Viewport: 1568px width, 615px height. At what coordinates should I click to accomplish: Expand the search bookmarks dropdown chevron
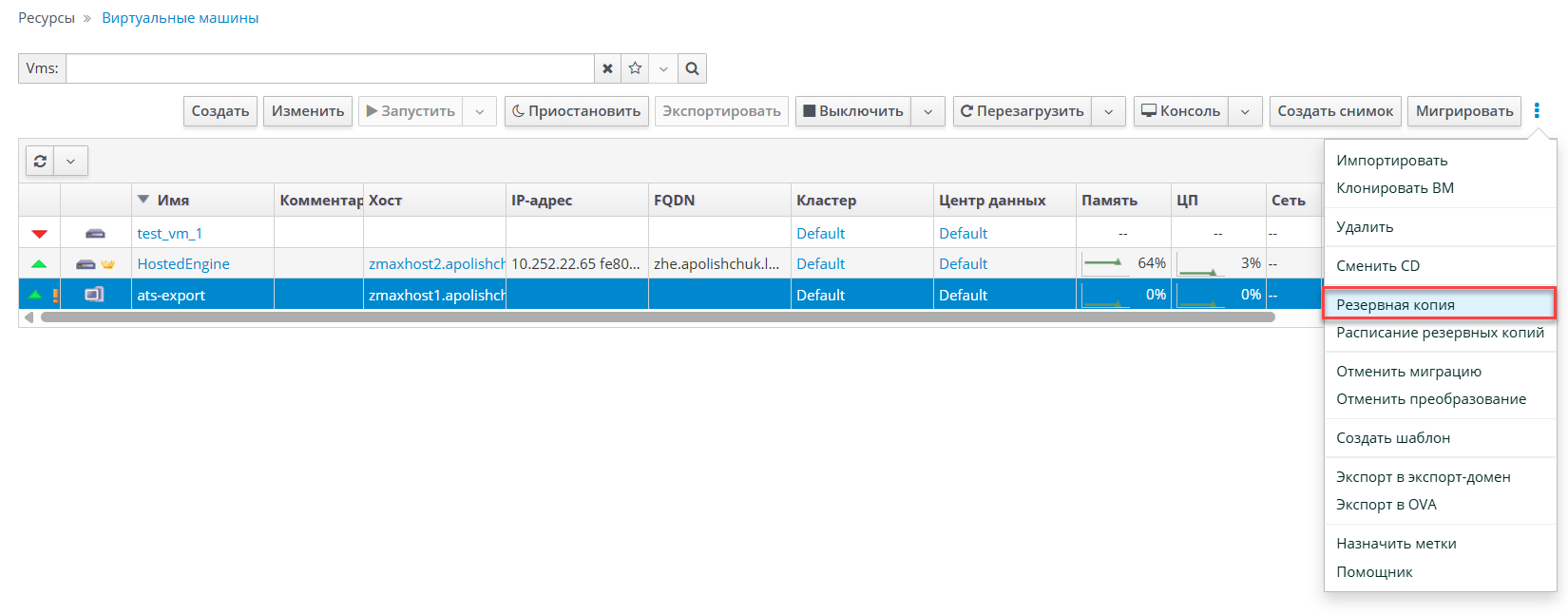[x=663, y=68]
